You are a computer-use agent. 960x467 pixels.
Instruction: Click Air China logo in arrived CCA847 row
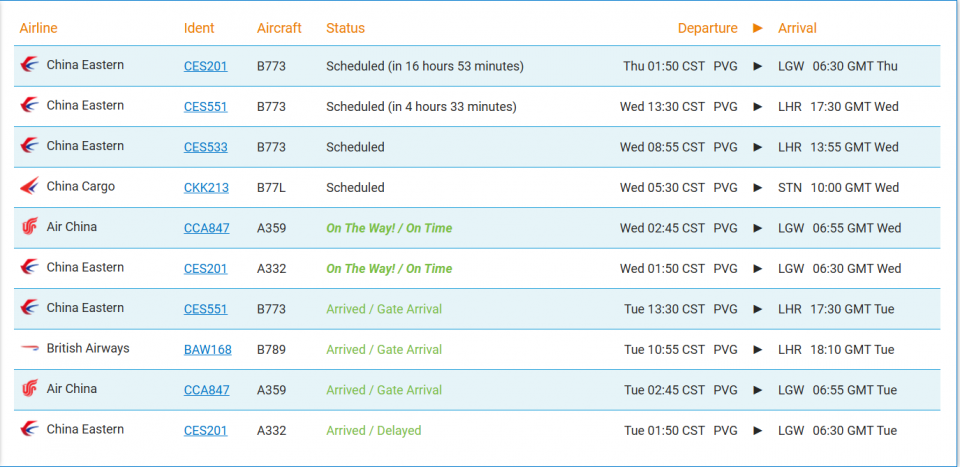29,389
